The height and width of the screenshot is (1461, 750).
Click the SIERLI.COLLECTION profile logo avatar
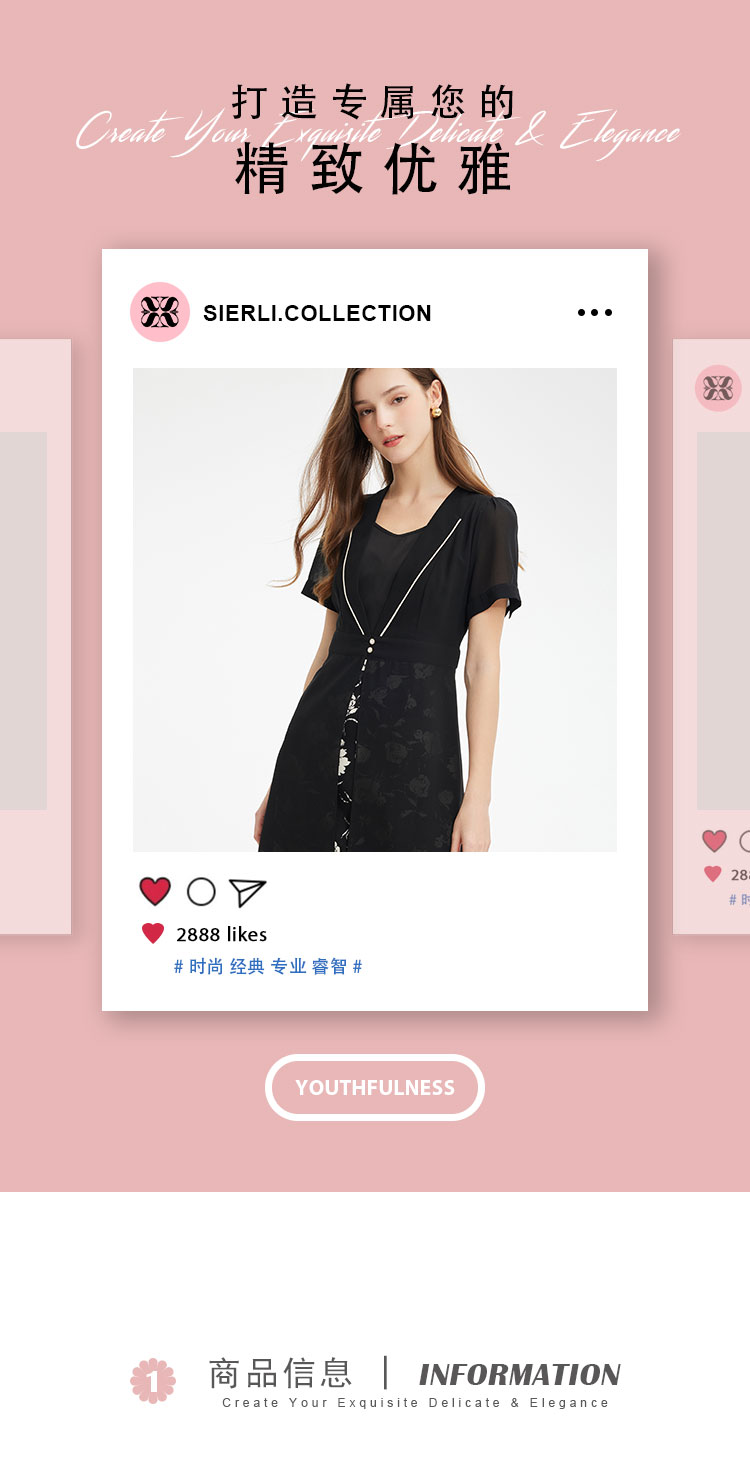pyautogui.click(x=160, y=312)
